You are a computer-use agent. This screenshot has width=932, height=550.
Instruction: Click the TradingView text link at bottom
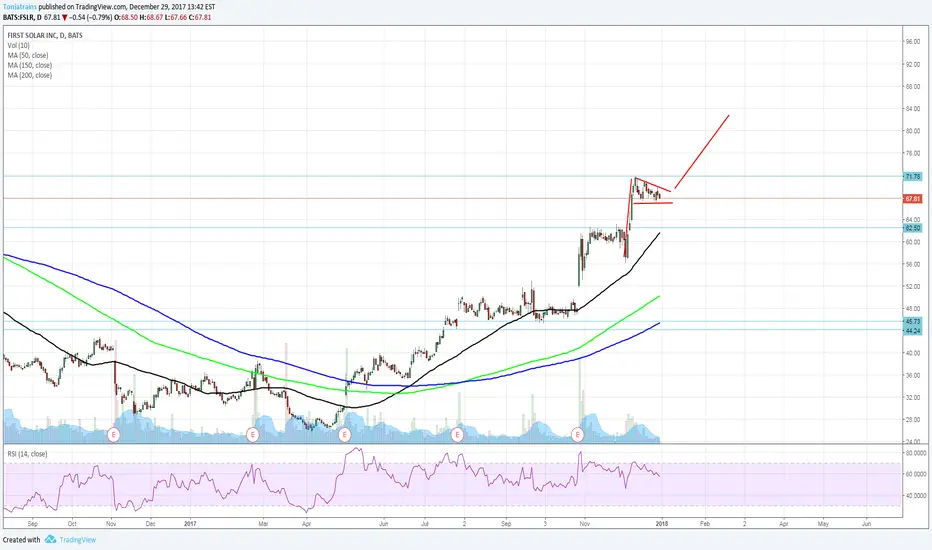(78, 540)
